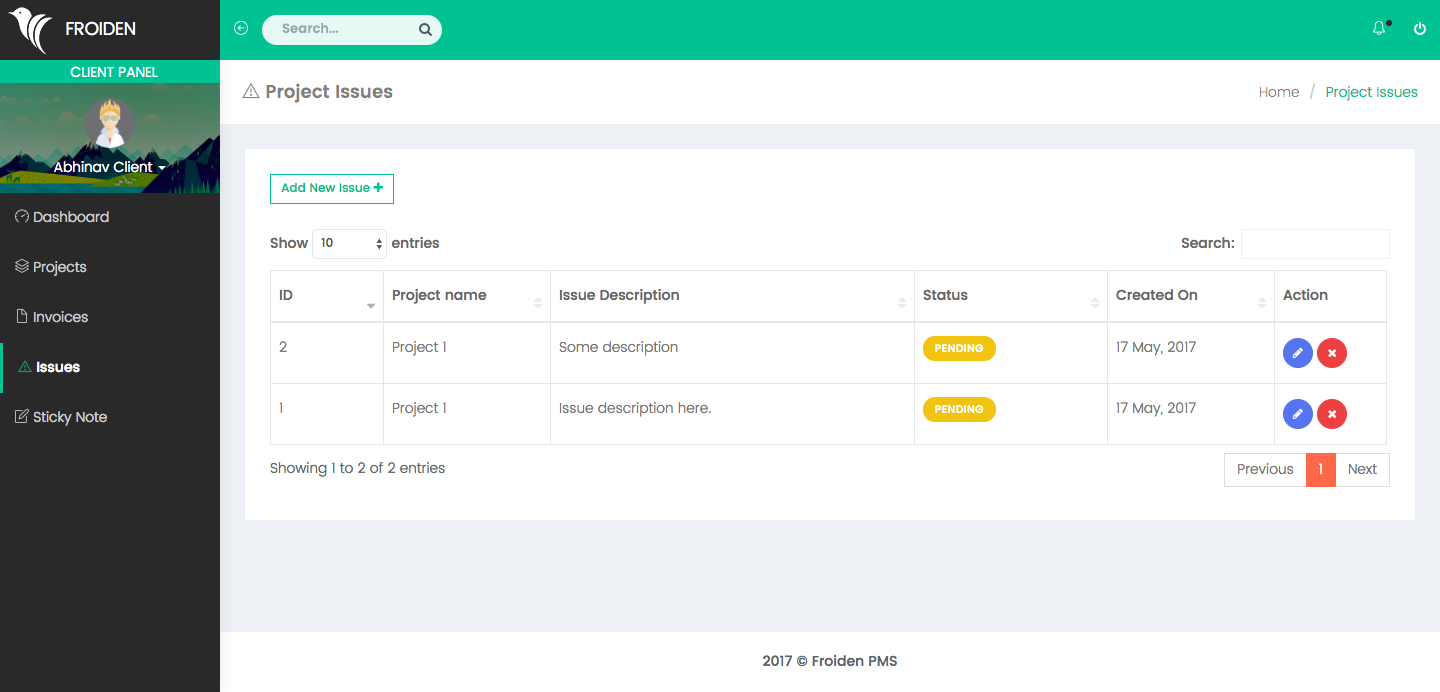This screenshot has height=692, width=1440.
Task: Click the Home breadcrumb link
Action: [x=1278, y=92]
